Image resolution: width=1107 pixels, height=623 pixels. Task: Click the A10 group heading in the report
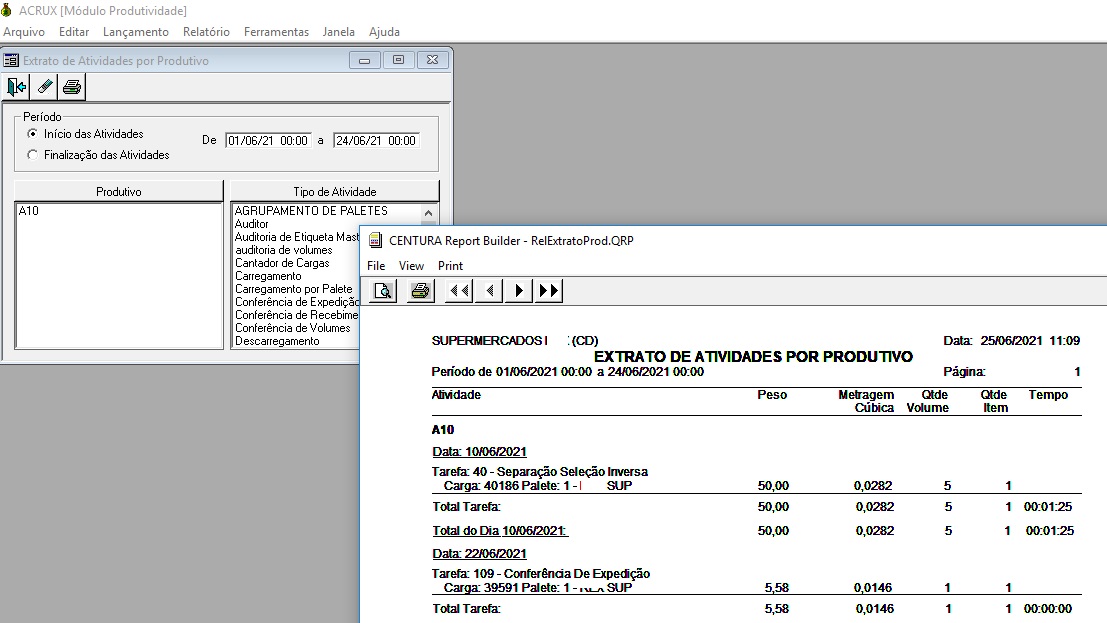(443, 429)
